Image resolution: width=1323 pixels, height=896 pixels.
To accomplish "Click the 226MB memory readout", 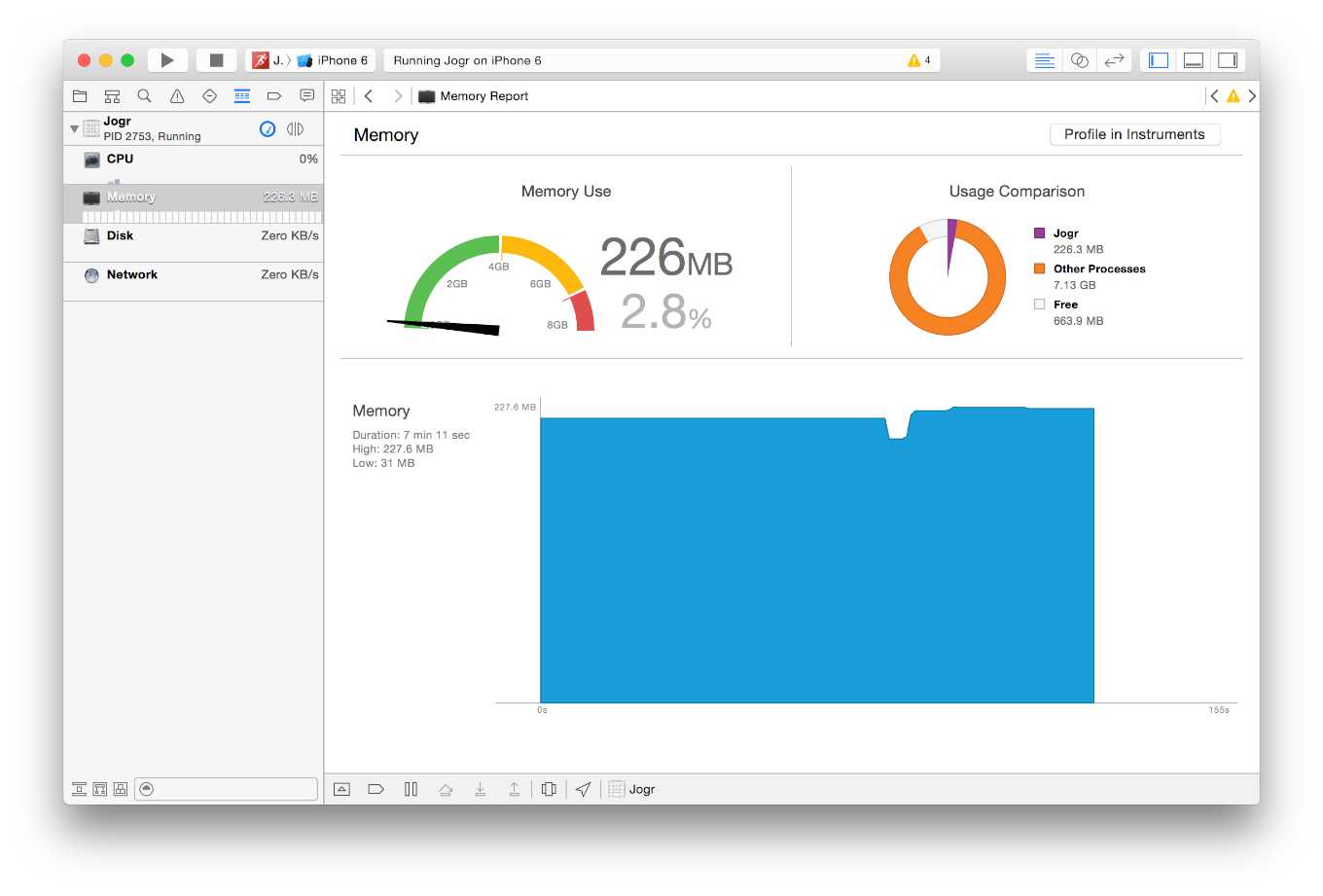I will point(666,259).
